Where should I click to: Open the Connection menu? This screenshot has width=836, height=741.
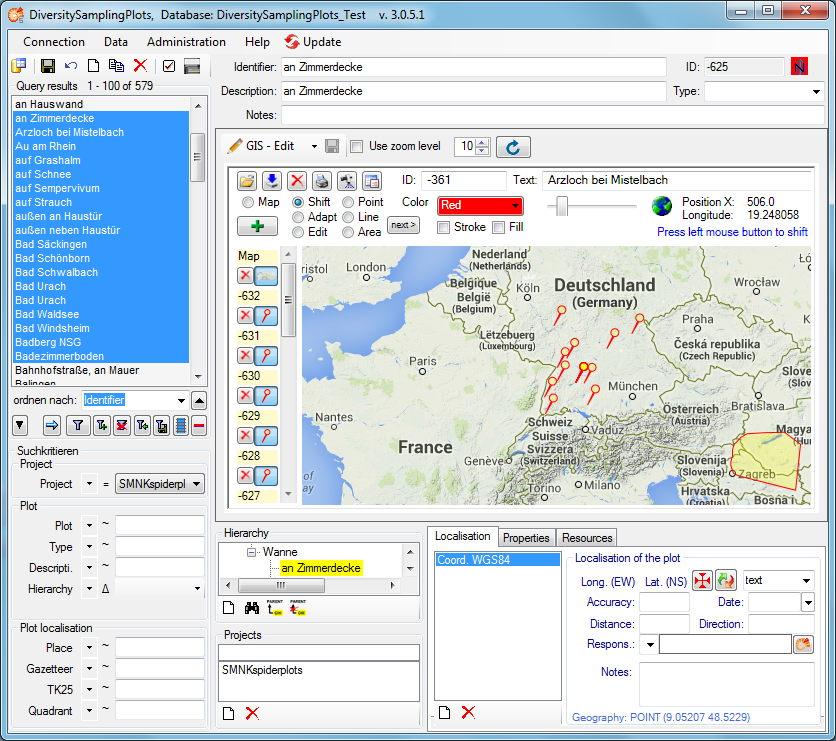pos(54,42)
